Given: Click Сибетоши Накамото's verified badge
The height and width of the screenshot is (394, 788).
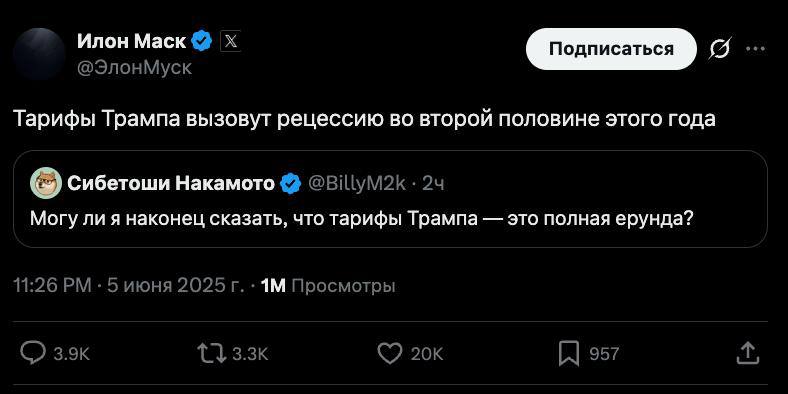Looking at the screenshot, I should [x=290, y=184].
